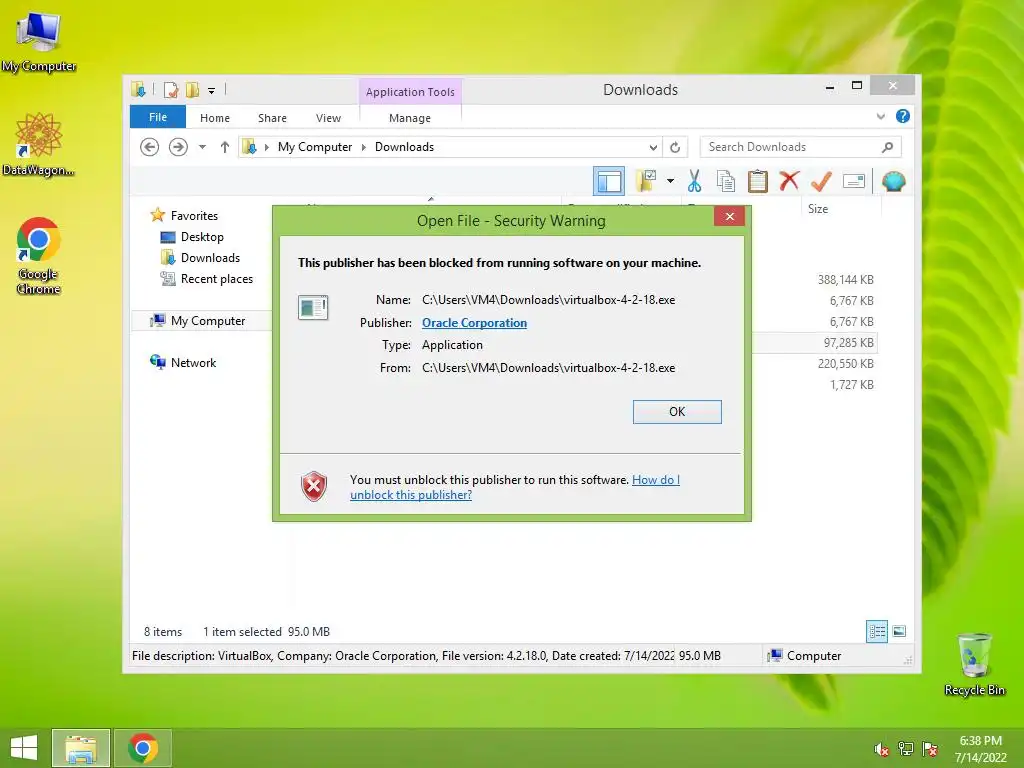Viewport: 1024px width, 768px height.
Task: Click the 388,144 KB size cell
Action: tap(846, 280)
